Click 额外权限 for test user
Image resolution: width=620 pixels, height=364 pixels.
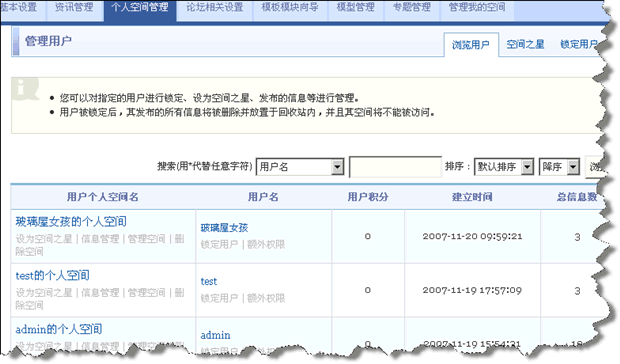[266, 298]
